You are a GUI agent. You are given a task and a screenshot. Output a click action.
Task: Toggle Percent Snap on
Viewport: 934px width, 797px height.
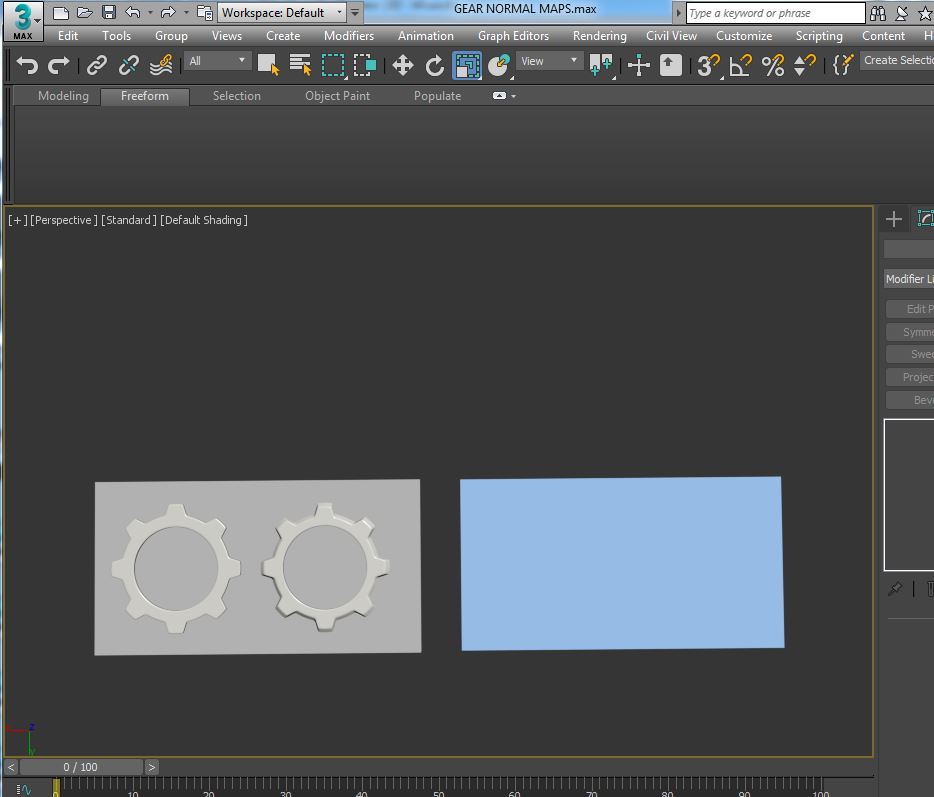pos(772,66)
